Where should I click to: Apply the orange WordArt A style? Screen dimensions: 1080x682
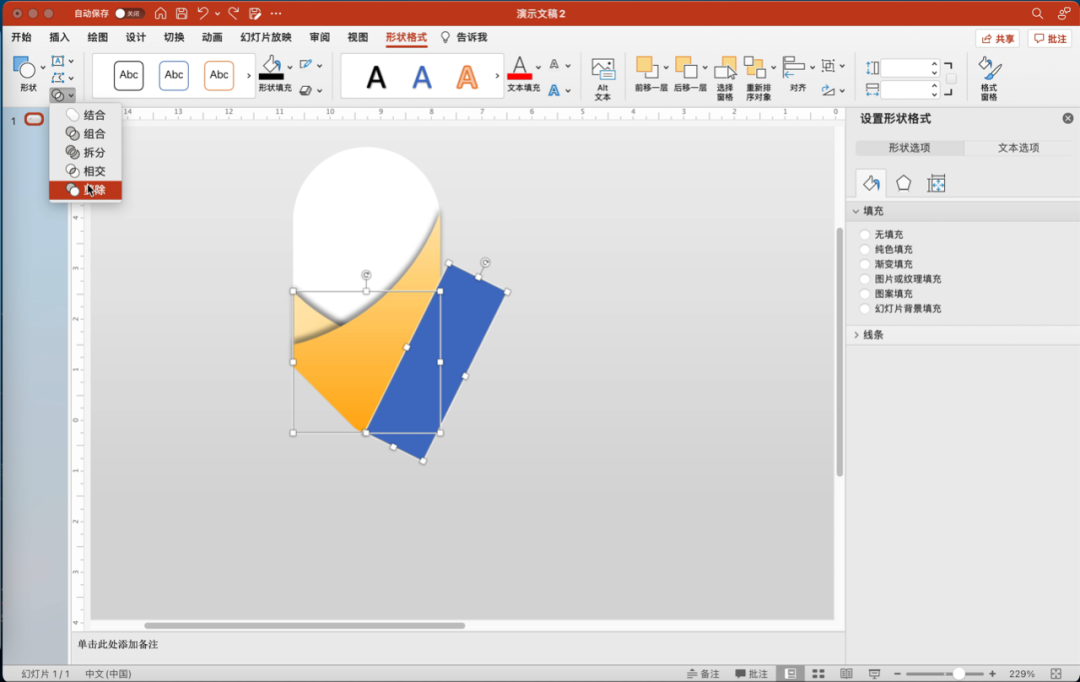466,76
